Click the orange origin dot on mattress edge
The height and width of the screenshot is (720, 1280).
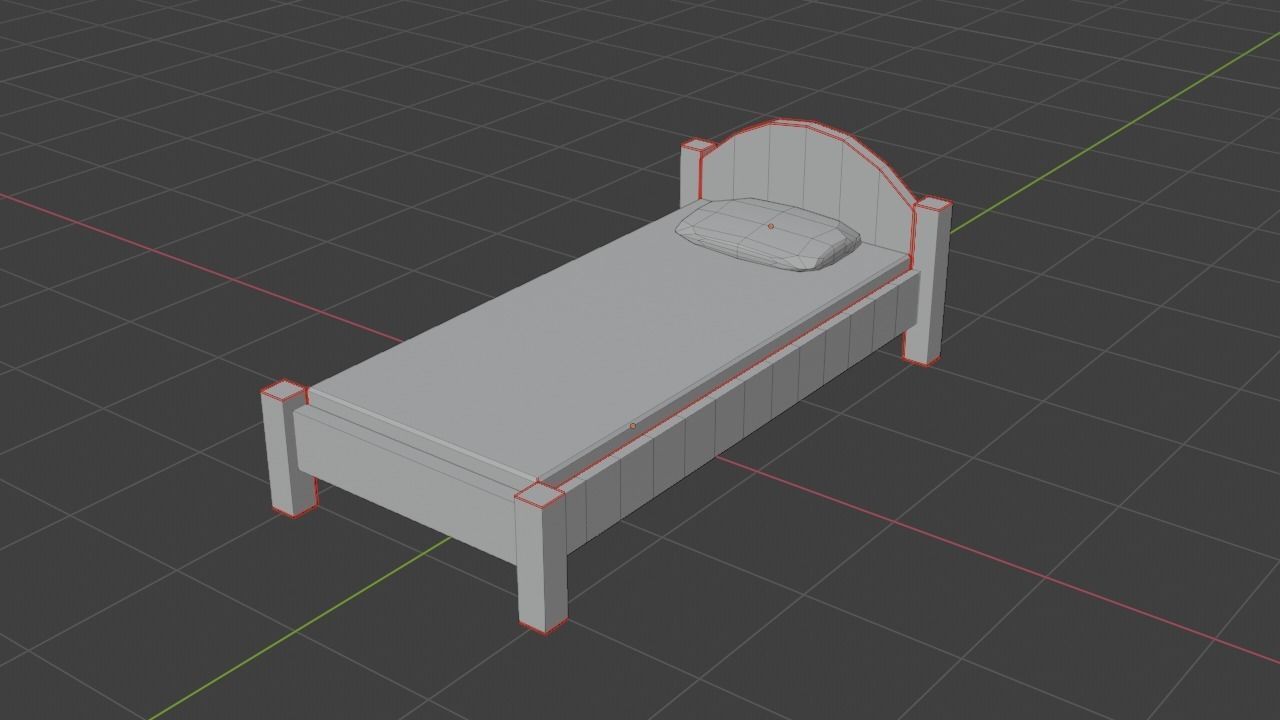pos(632,426)
